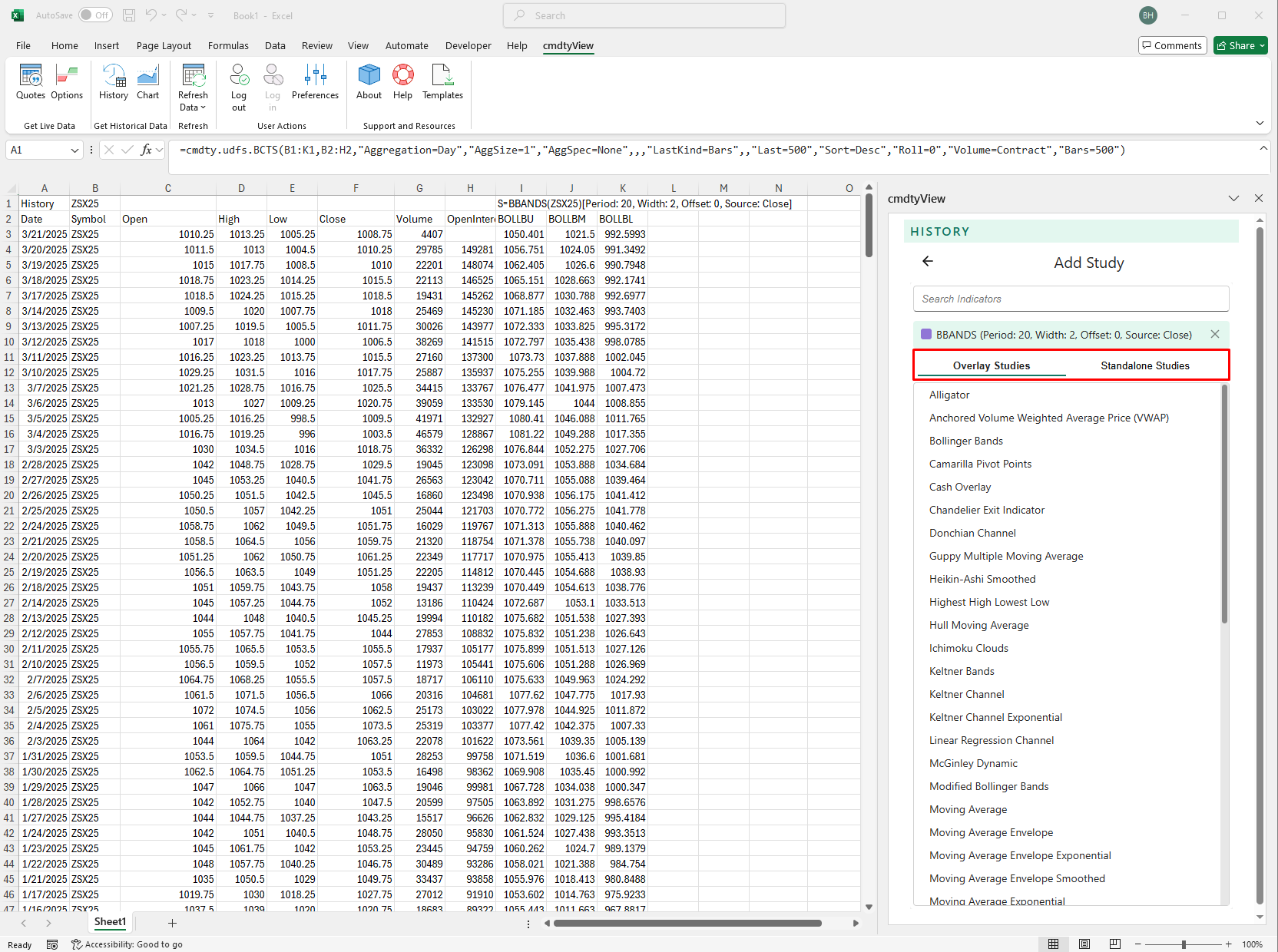Select cell A1 containing History
The width and height of the screenshot is (1278, 952).
pos(44,203)
